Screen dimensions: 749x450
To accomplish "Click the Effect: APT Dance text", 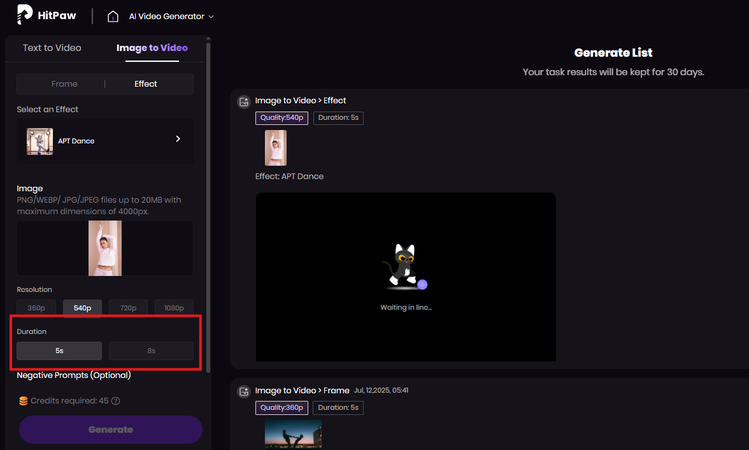I will tap(289, 176).
